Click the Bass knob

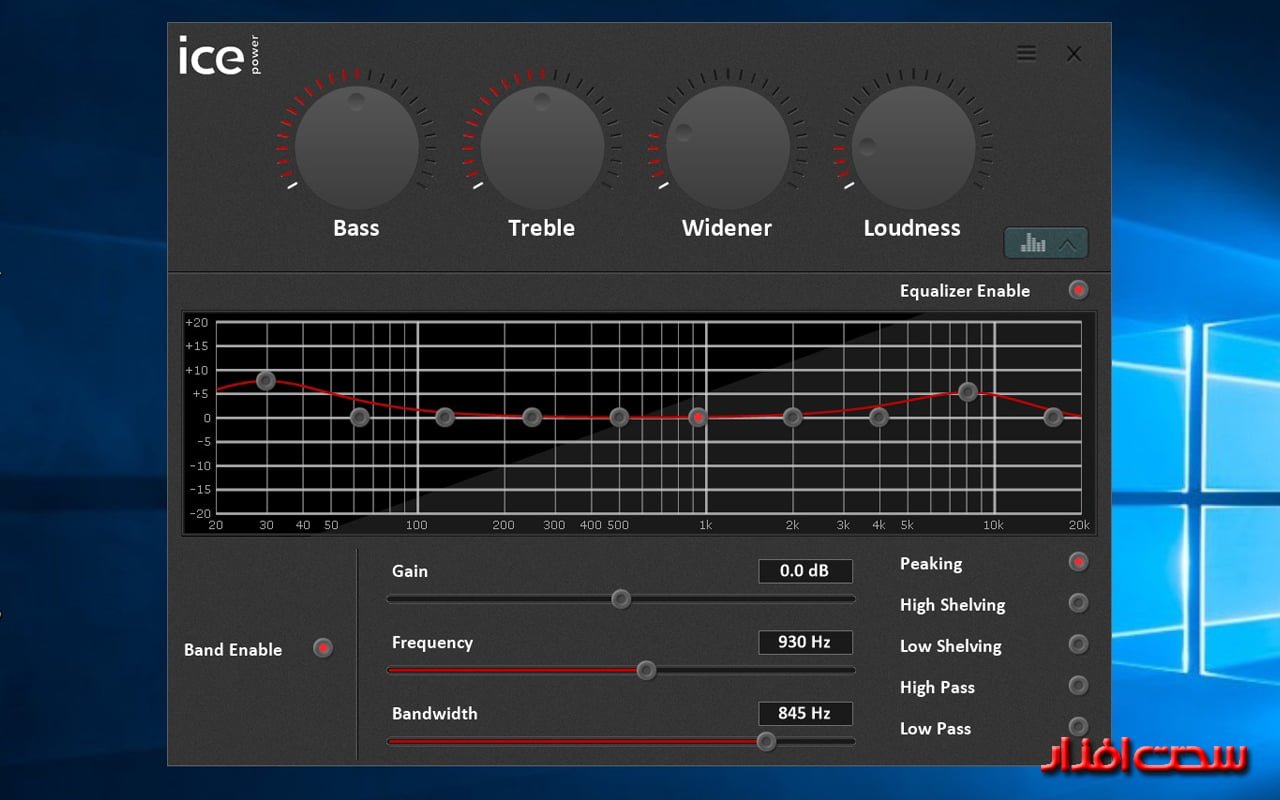356,147
